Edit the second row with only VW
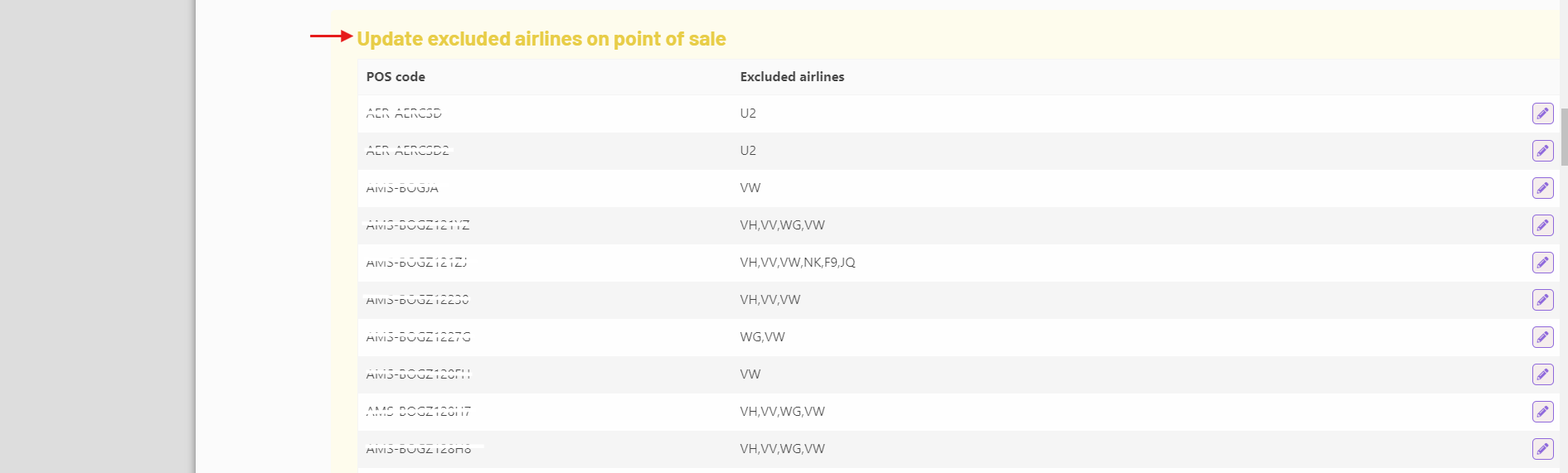Screen dimensions: 1568x473 point(1542,374)
